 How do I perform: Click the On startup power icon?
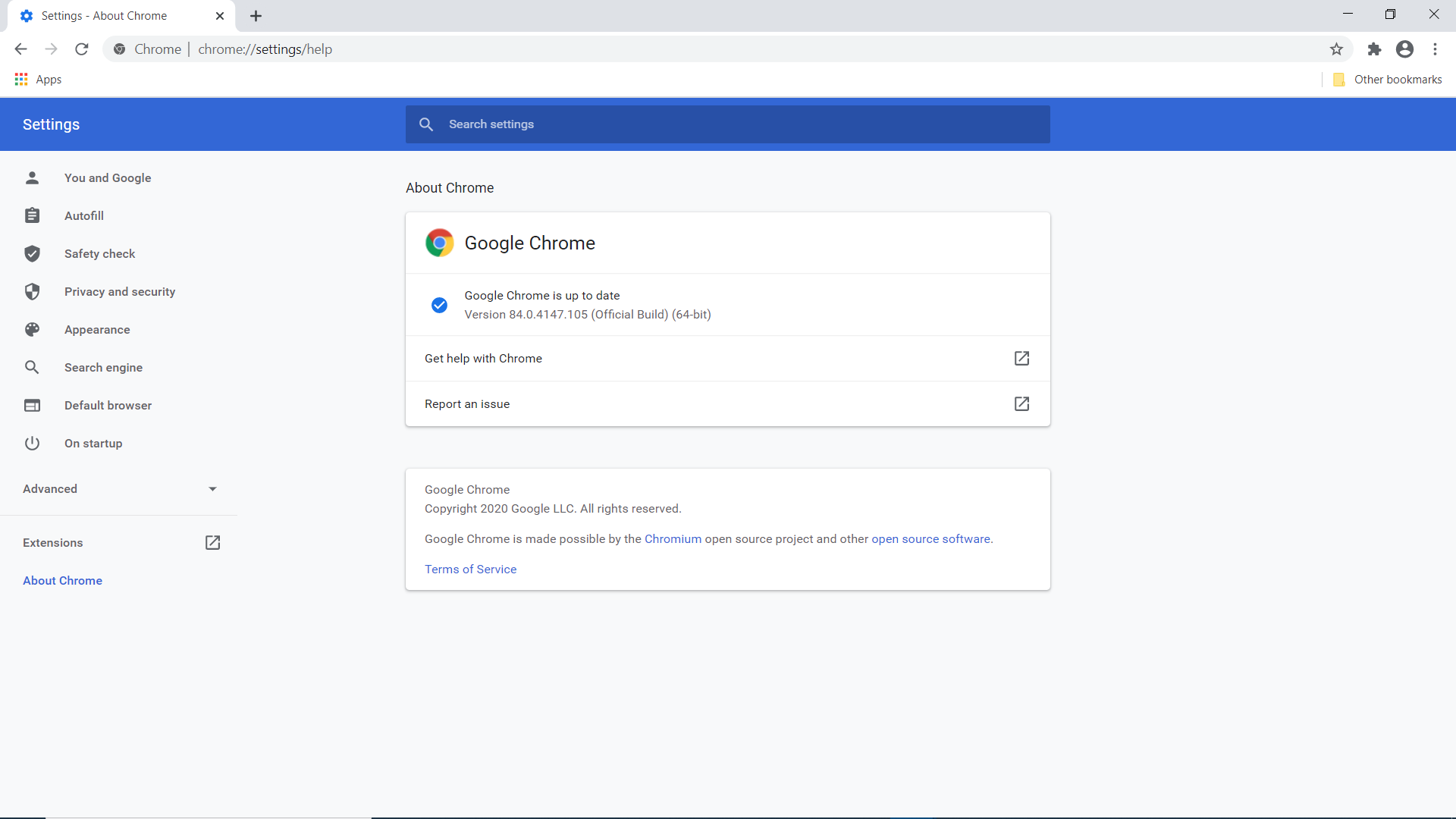(x=32, y=443)
